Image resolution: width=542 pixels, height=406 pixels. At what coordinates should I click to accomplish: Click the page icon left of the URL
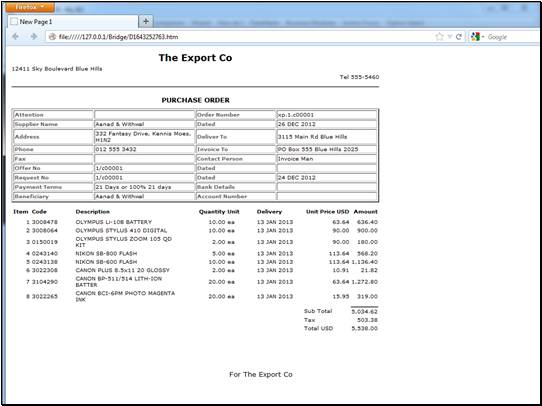pyautogui.click(x=52, y=37)
